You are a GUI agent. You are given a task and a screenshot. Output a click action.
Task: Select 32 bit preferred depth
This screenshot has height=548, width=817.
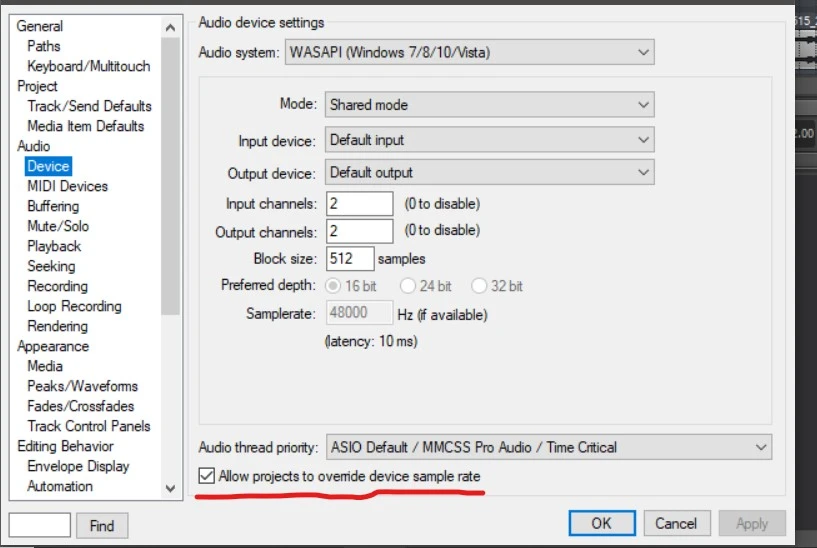(x=497, y=286)
